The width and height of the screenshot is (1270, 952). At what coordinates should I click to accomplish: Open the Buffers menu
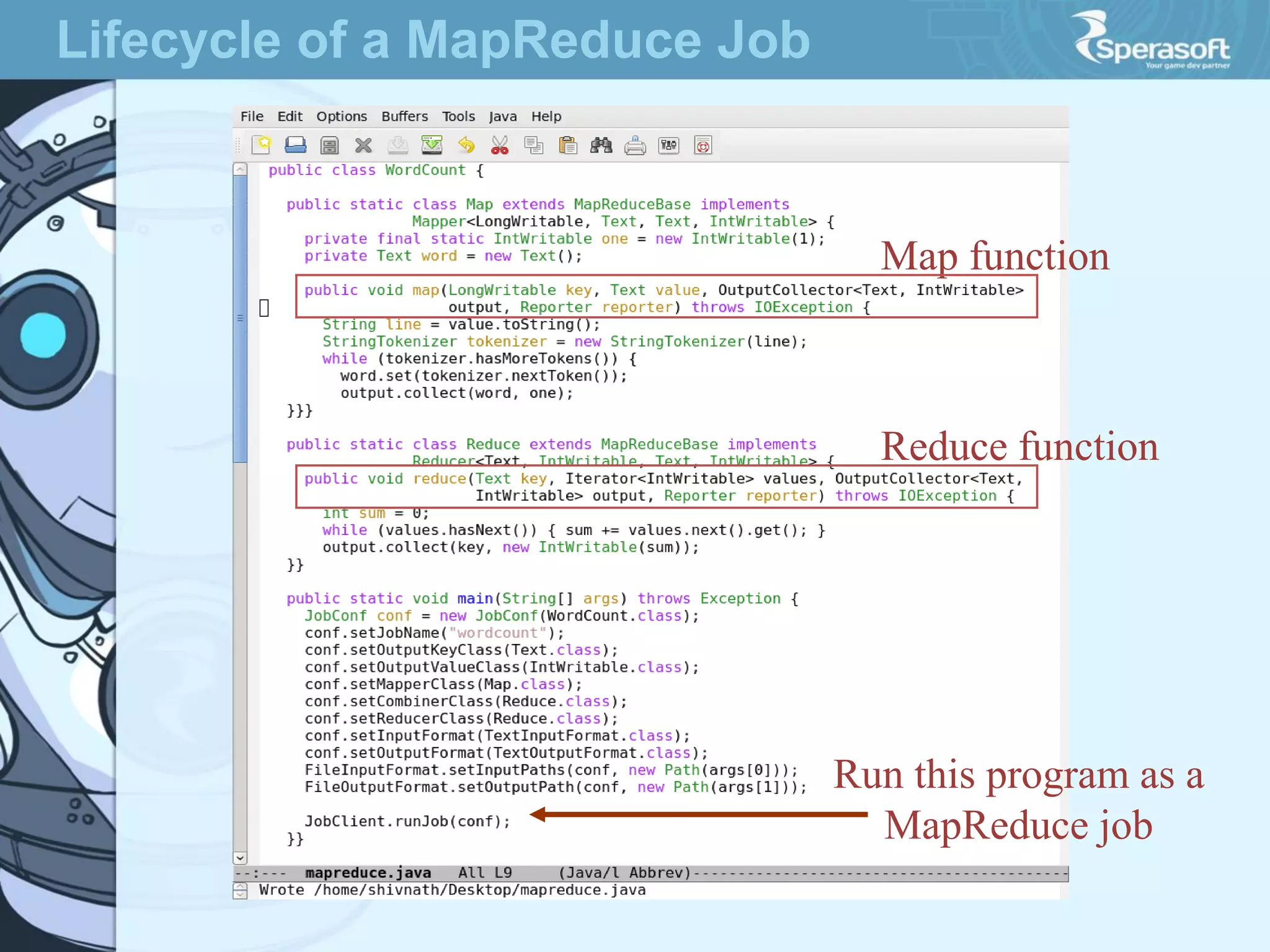(x=404, y=117)
